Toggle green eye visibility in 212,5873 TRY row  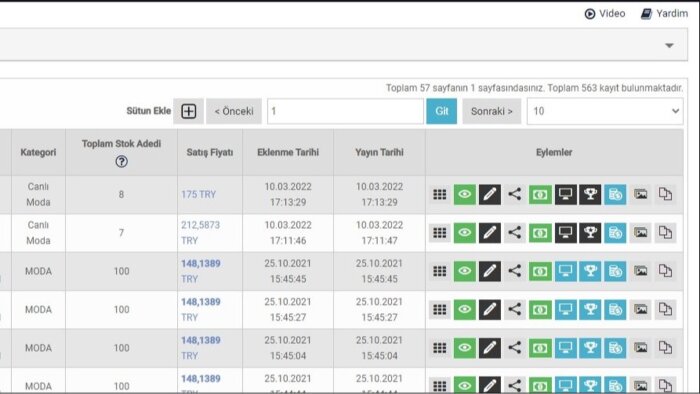click(465, 232)
